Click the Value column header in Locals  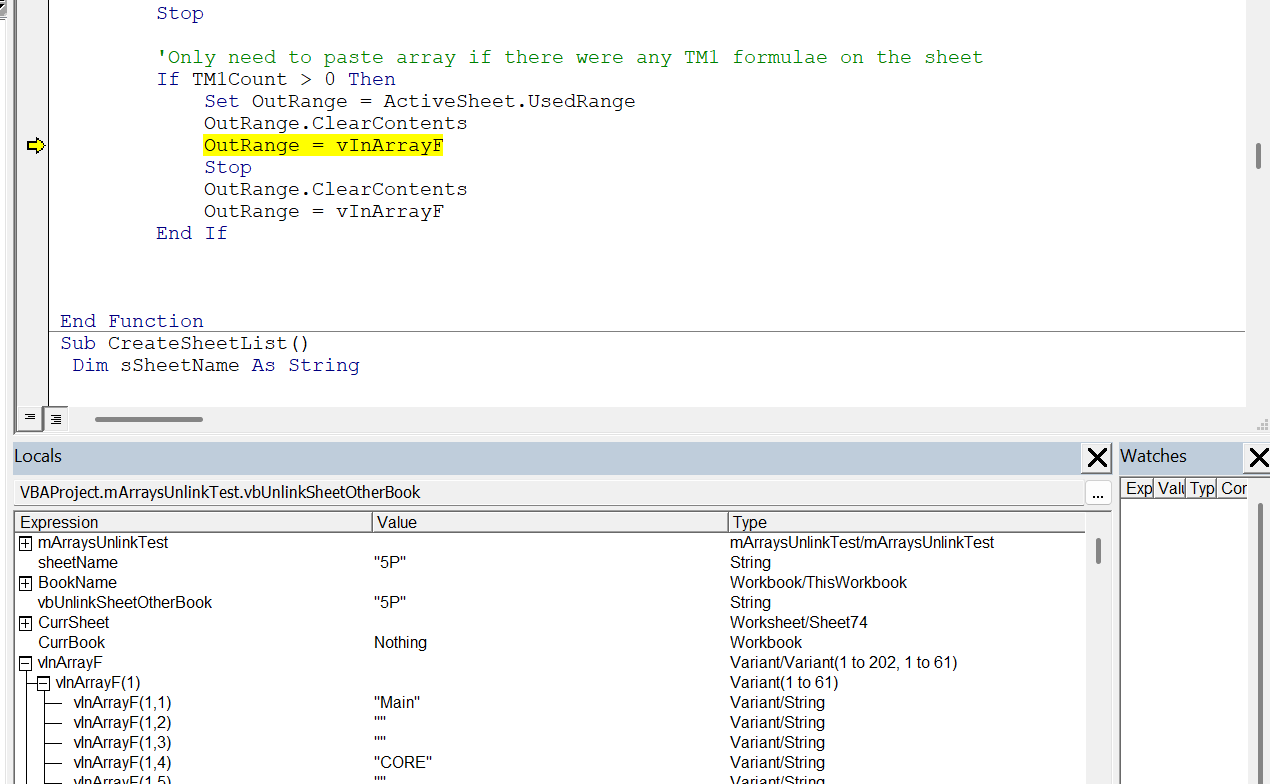[x=550, y=522]
